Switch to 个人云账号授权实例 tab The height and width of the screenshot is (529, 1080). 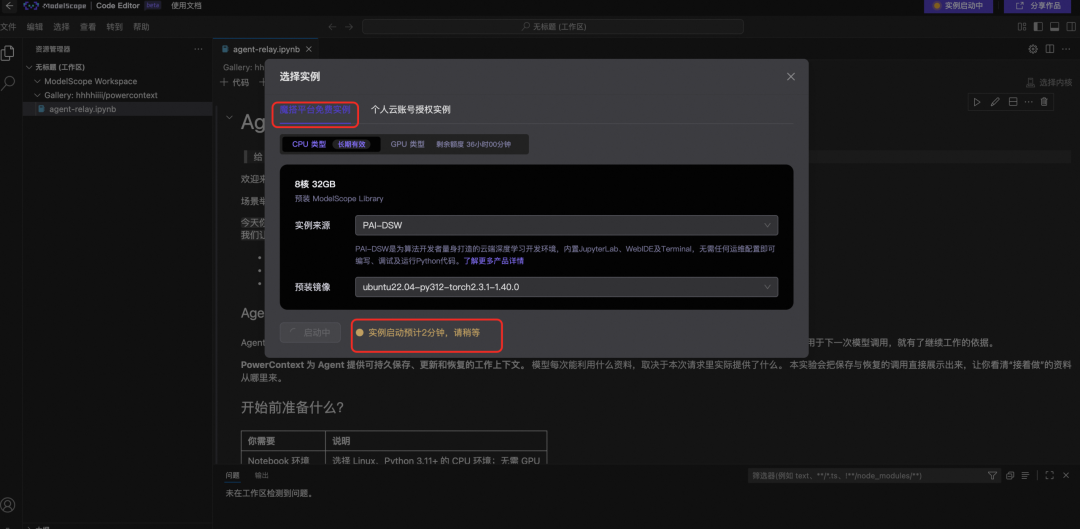coord(411,110)
